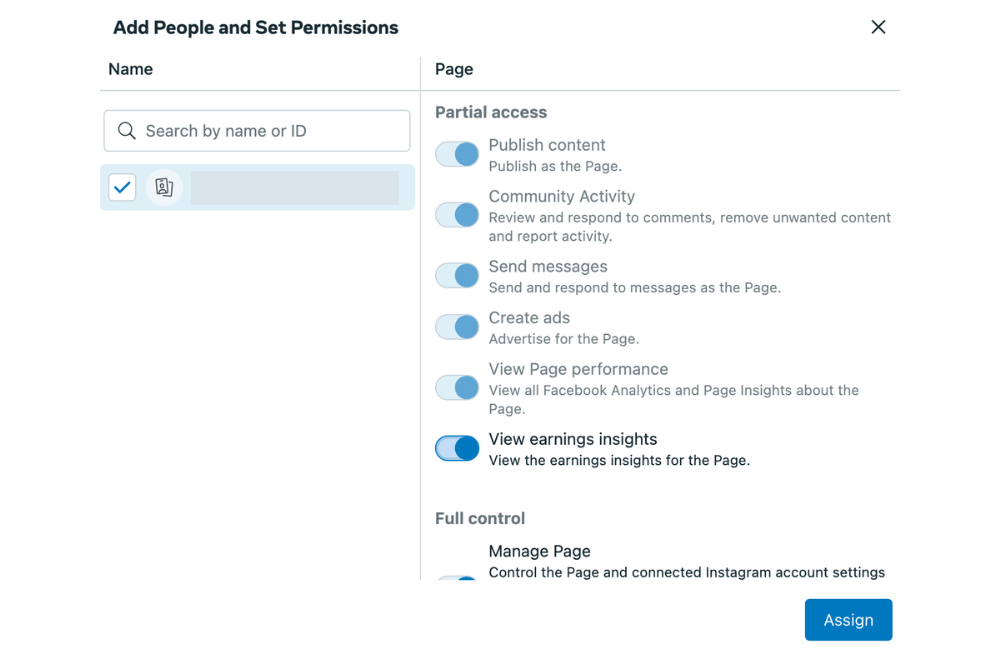The image size is (1000, 650).
Task: Uncheck the selected person's checkbox
Action: [122, 187]
